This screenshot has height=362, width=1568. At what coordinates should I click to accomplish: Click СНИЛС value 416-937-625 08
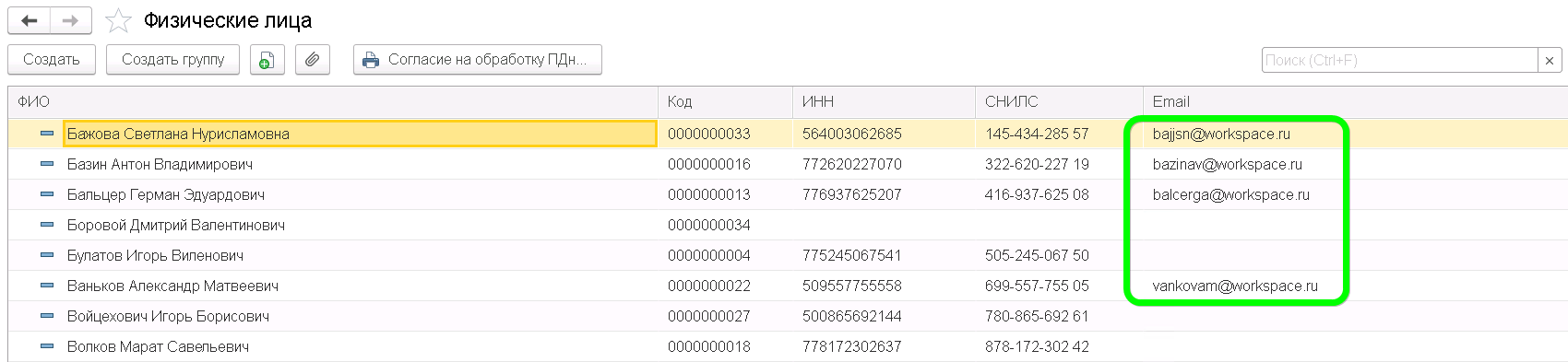pyautogui.click(x=1037, y=194)
